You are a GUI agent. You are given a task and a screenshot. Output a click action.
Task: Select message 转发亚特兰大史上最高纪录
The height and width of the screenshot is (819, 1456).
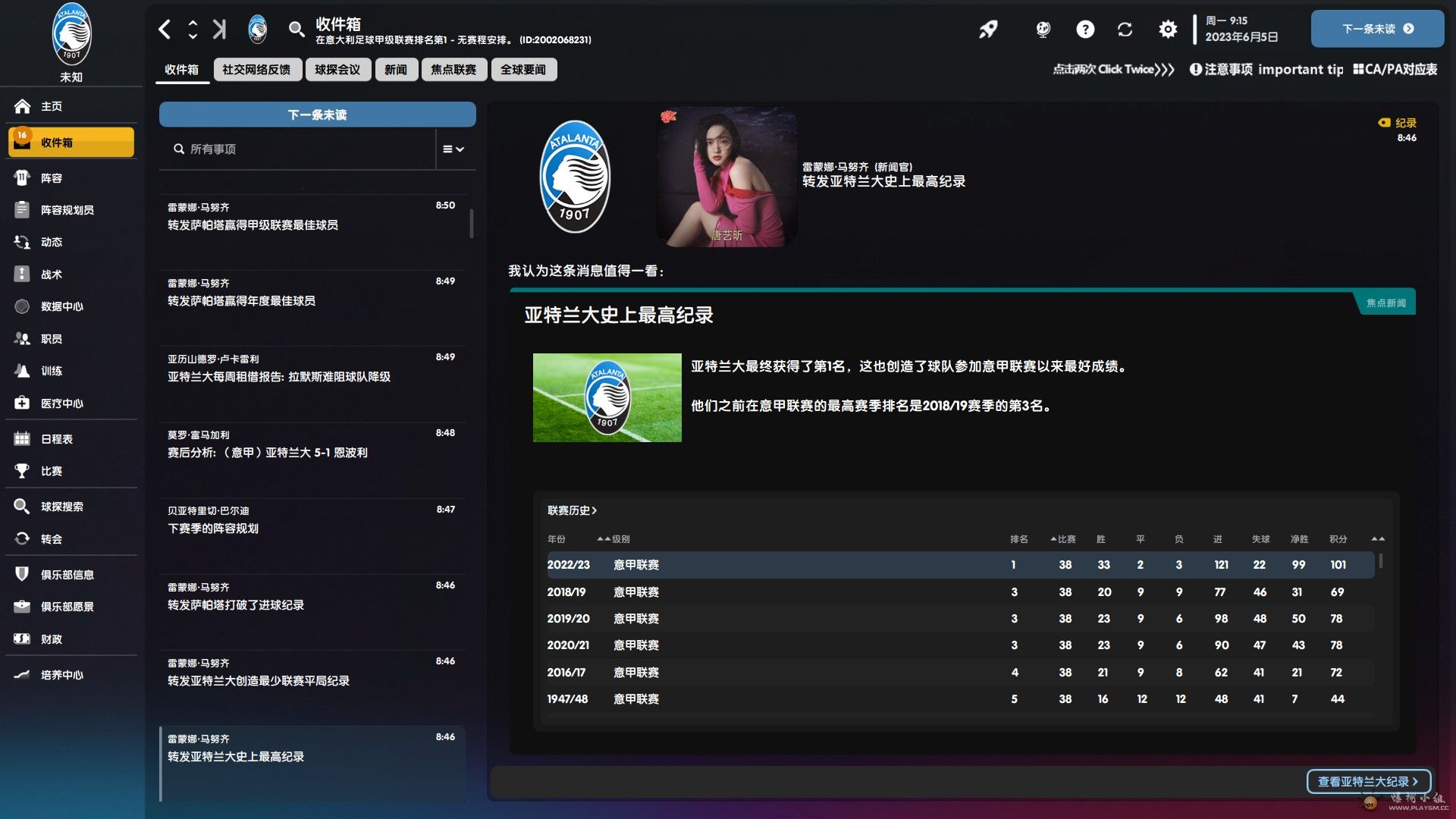click(x=312, y=764)
